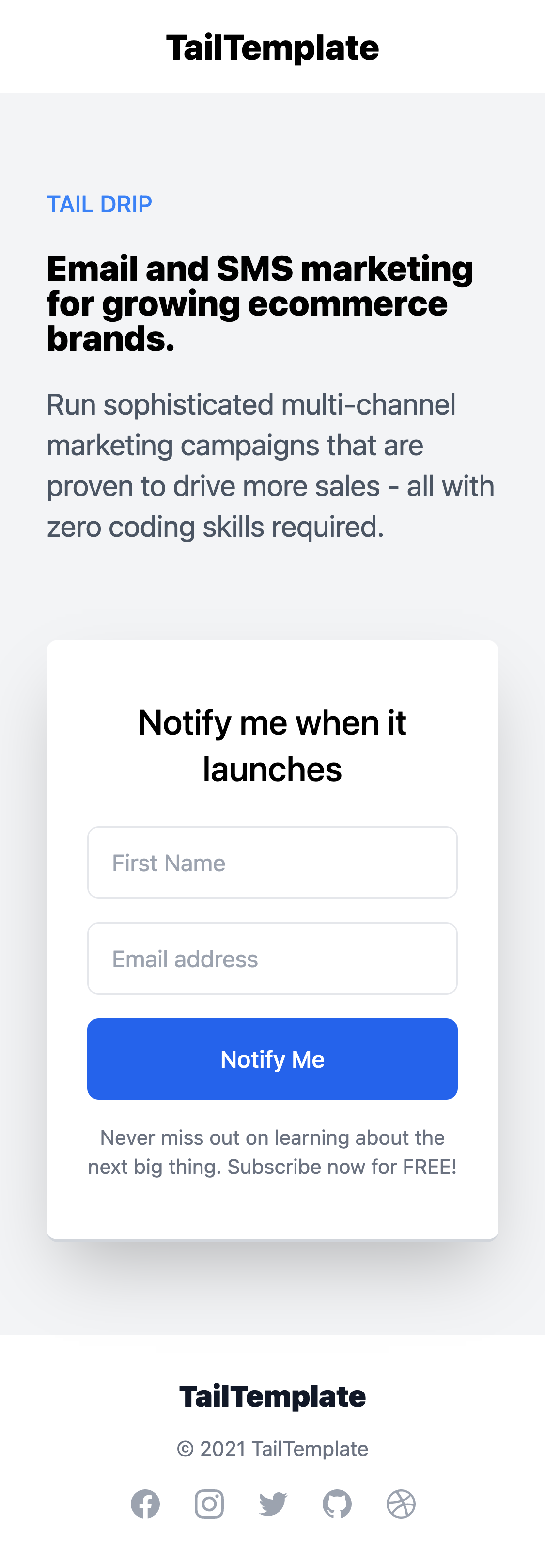Open the Instagram icon link
545x1568 pixels.
(209, 1504)
